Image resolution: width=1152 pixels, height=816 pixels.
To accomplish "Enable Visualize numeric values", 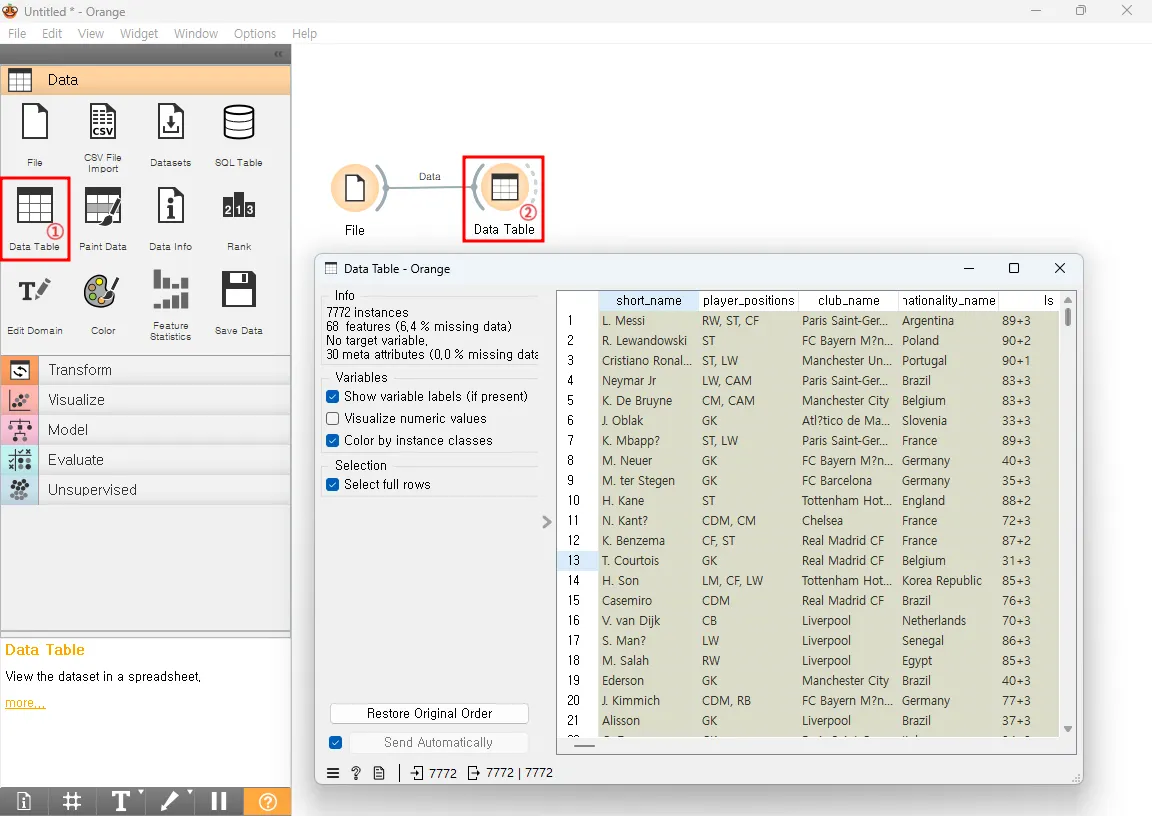I will point(334,419).
